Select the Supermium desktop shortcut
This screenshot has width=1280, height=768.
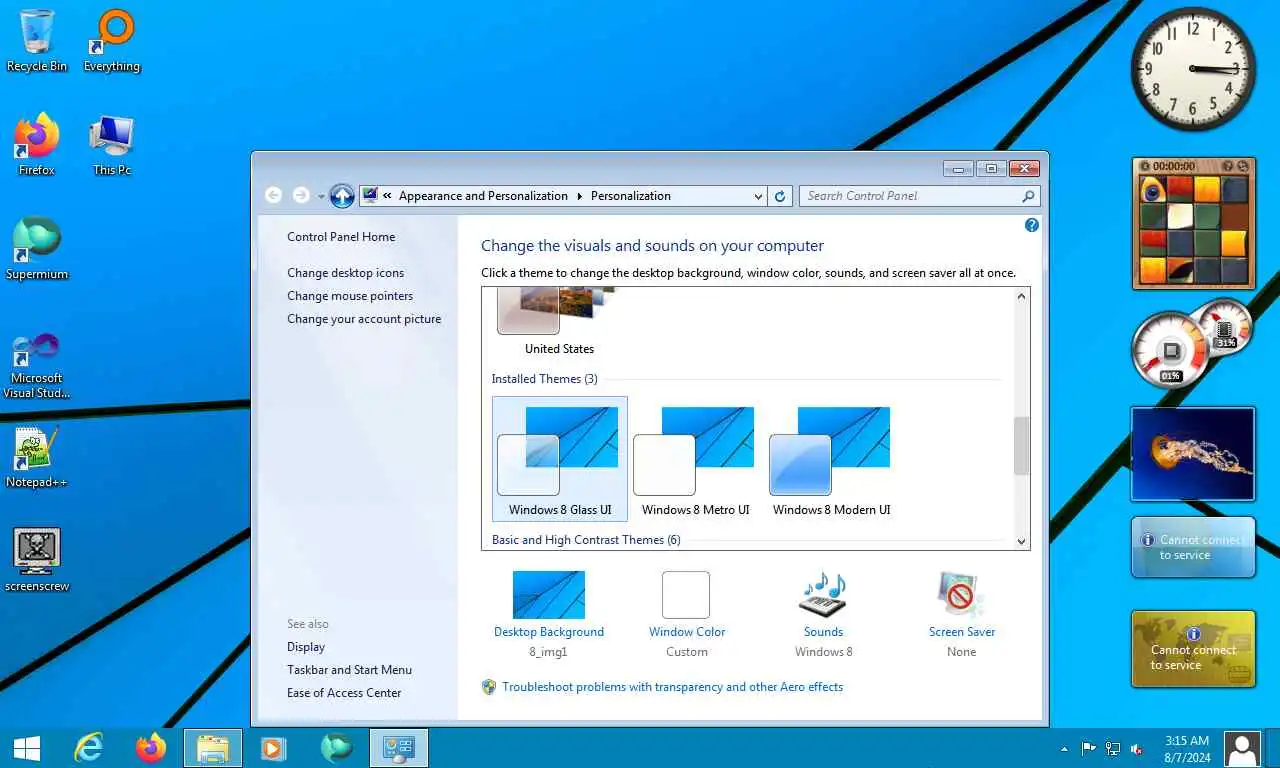pos(37,248)
